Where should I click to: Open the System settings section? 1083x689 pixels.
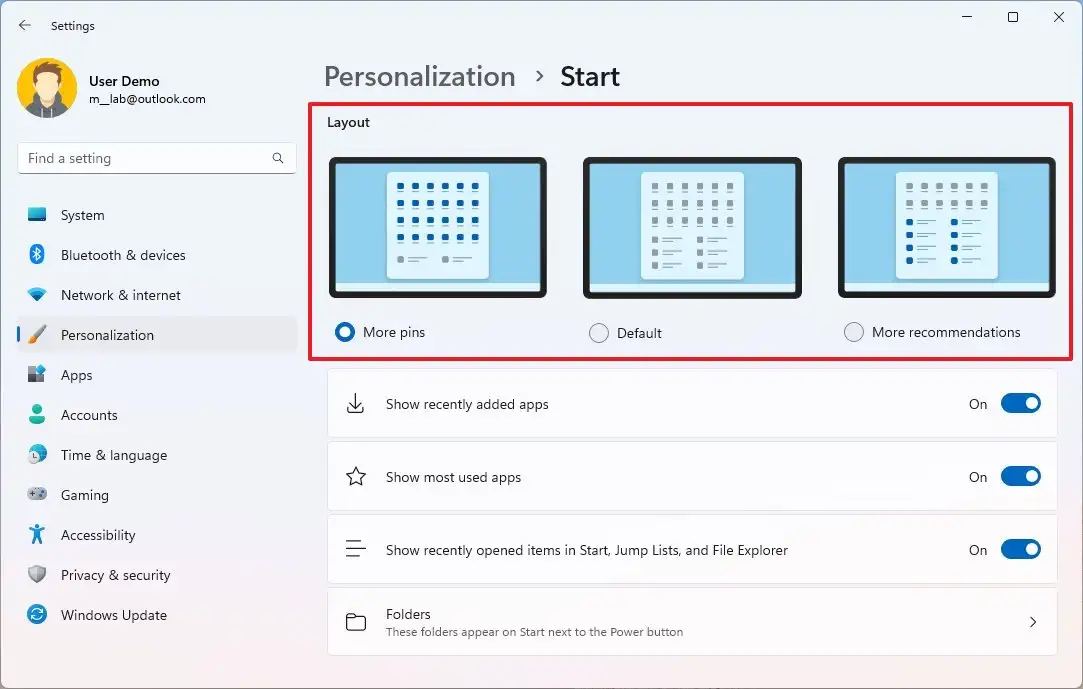[82, 215]
